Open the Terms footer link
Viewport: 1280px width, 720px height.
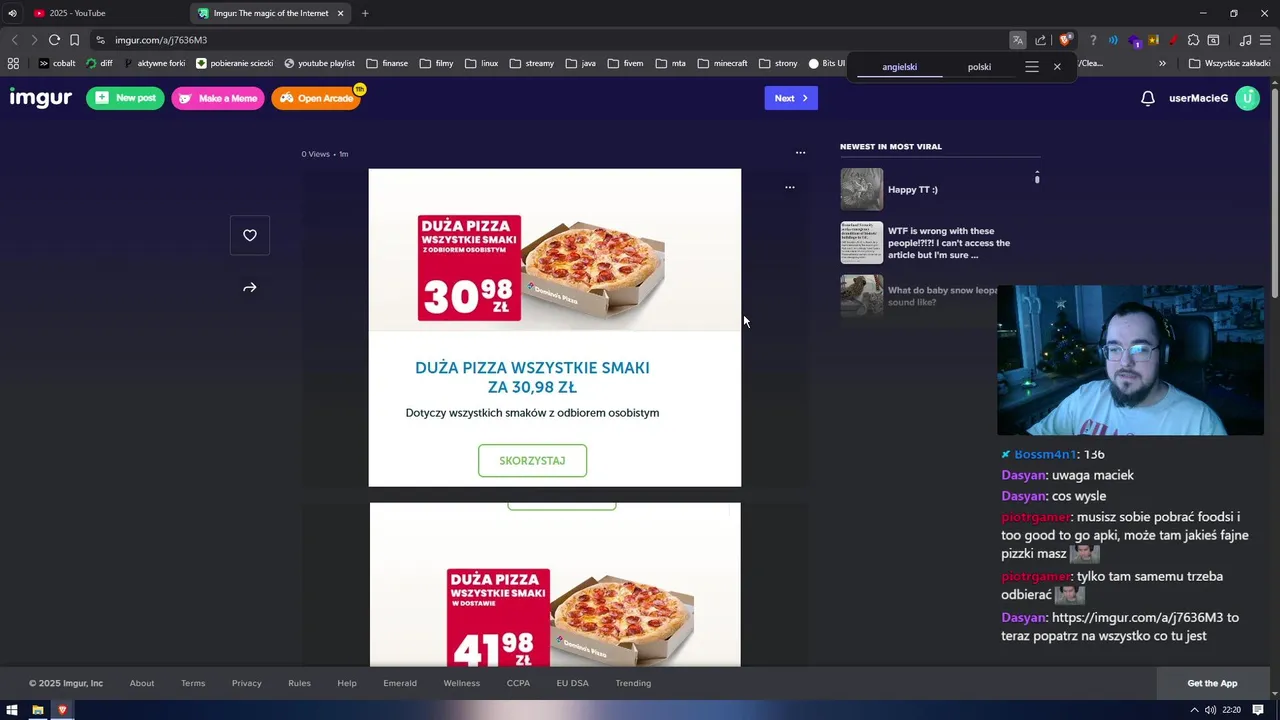point(193,683)
